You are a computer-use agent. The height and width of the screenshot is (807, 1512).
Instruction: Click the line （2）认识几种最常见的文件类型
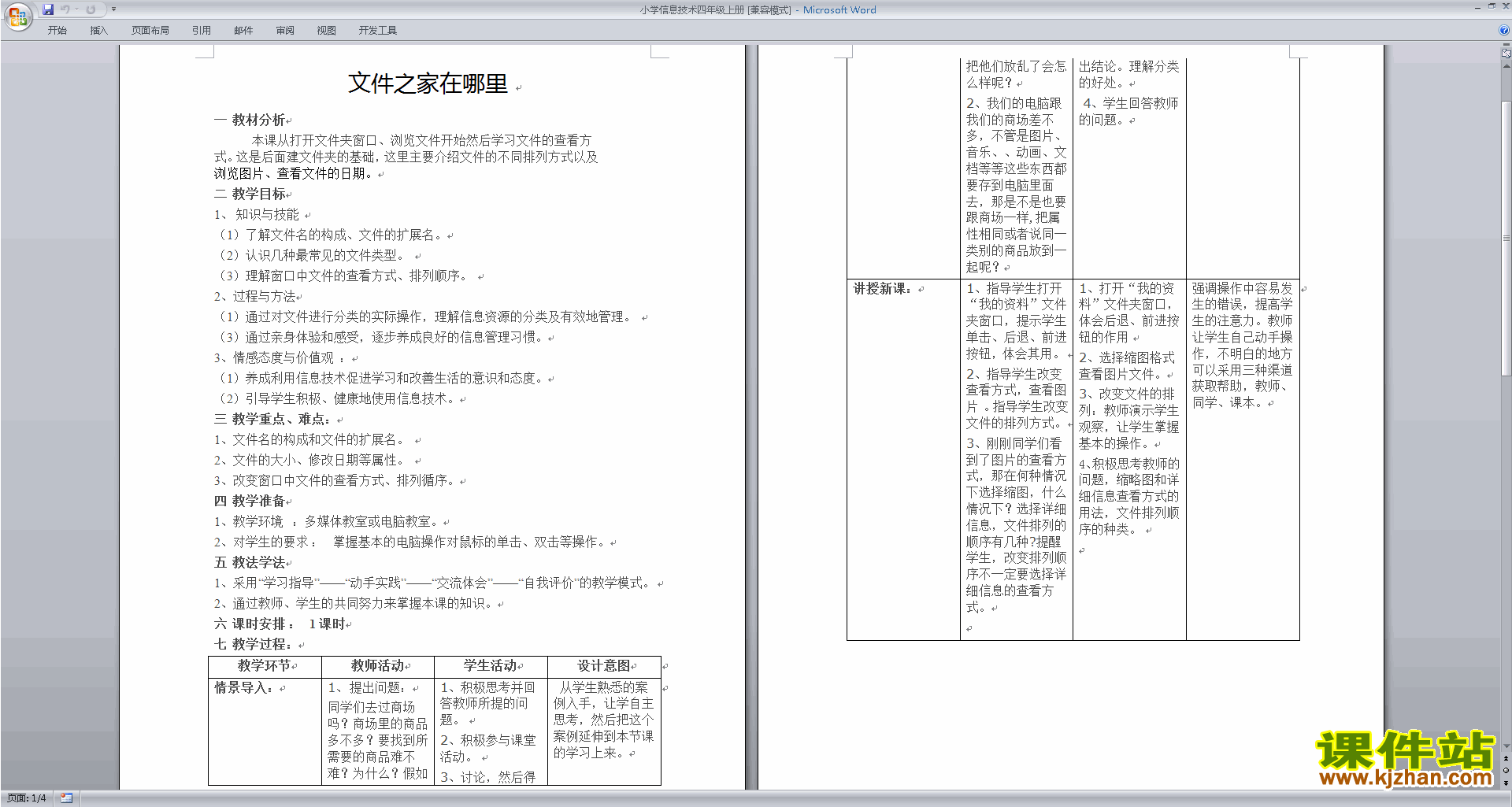pyautogui.click(x=311, y=255)
